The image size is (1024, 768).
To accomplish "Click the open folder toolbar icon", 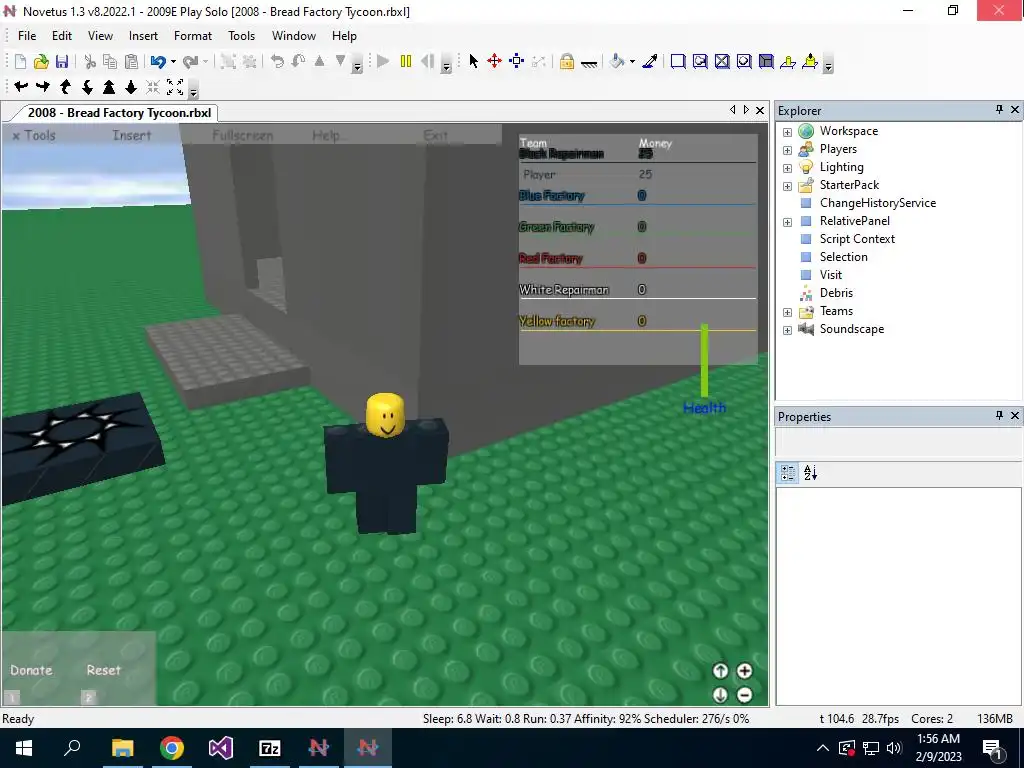I will [41, 61].
